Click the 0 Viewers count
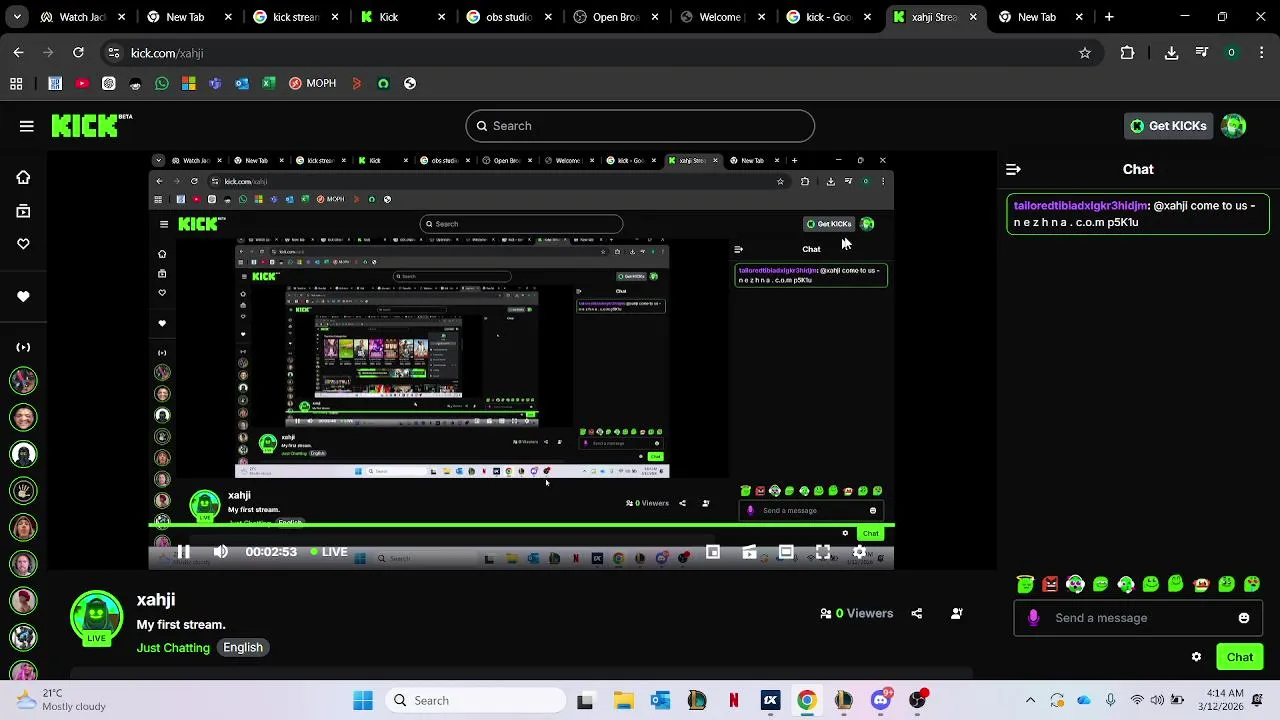Image resolution: width=1280 pixels, height=720 pixels. [857, 614]
